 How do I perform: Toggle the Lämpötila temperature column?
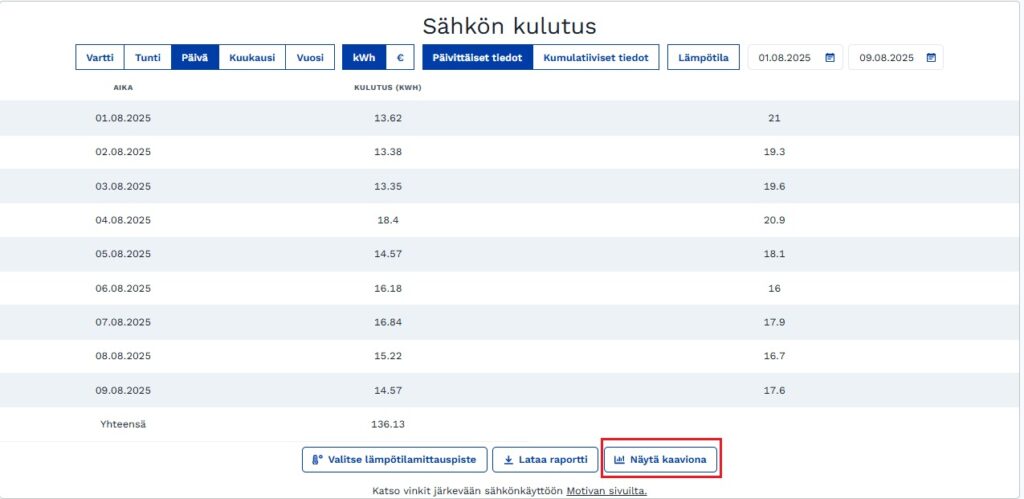[x=704, y=58]
